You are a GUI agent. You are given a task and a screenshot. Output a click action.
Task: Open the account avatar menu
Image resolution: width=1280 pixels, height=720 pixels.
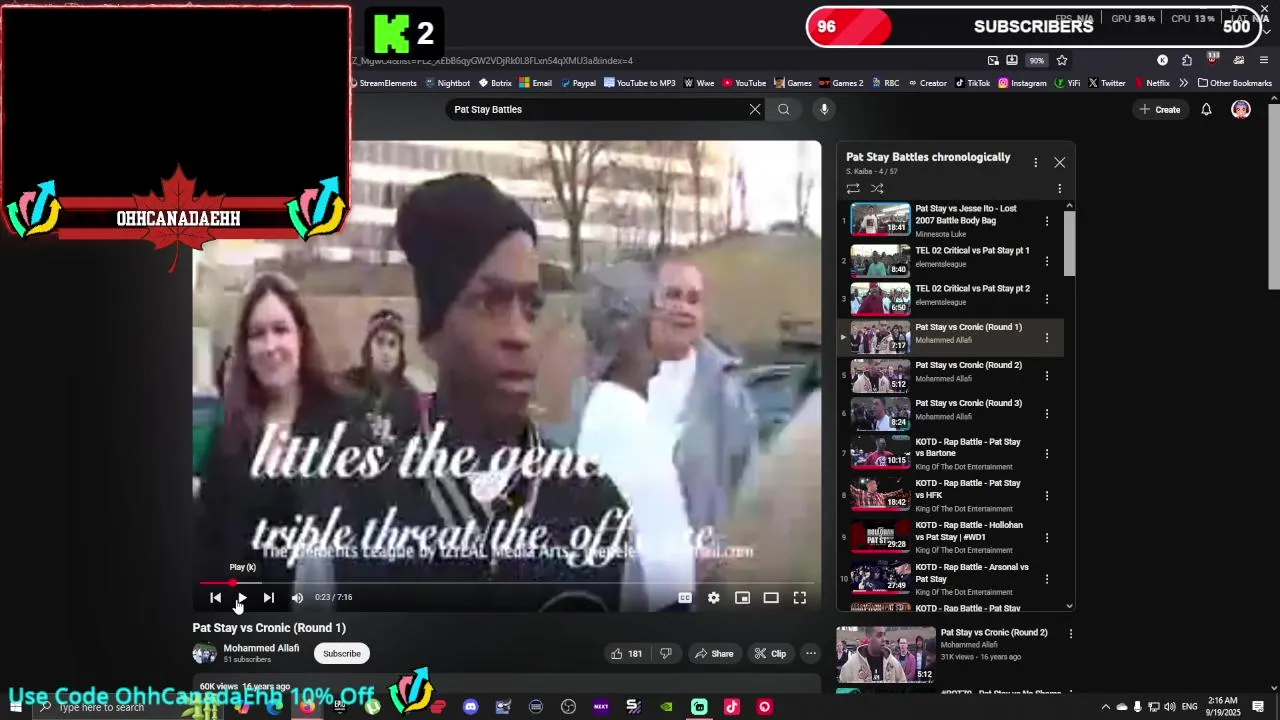pos(1241,109)
